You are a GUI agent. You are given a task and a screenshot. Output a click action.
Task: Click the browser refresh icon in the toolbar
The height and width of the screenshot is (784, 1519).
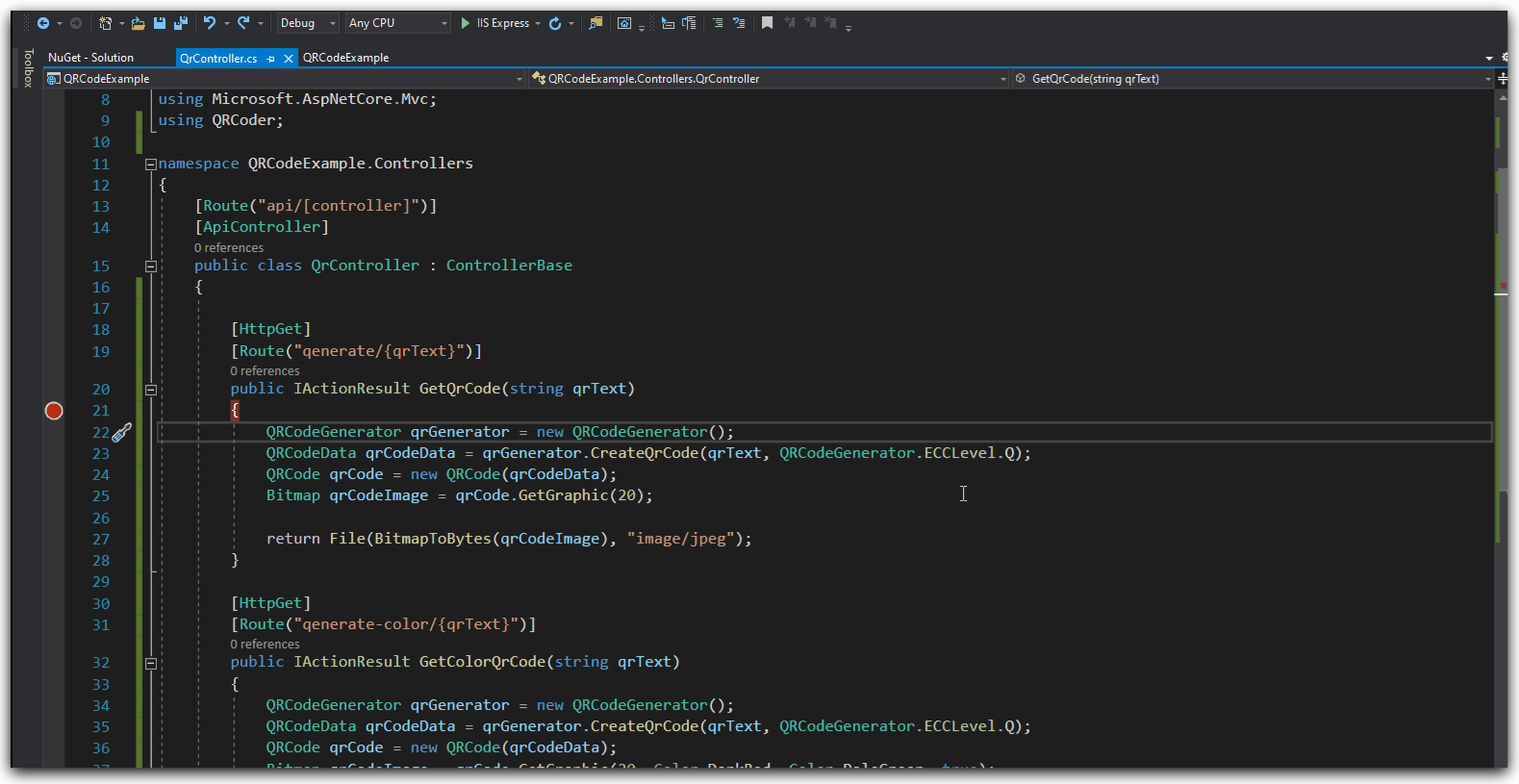coord(555,23)
